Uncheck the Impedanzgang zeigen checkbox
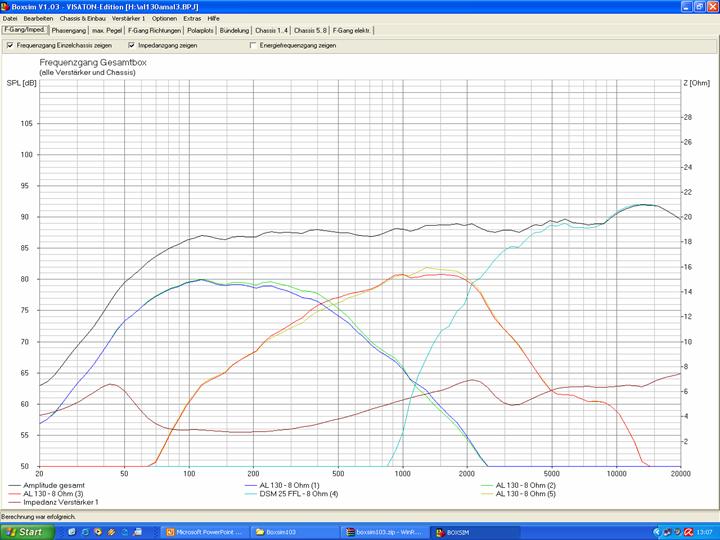Image resolution: width=720 pixels, height=540 pixels. coord(131,45)
